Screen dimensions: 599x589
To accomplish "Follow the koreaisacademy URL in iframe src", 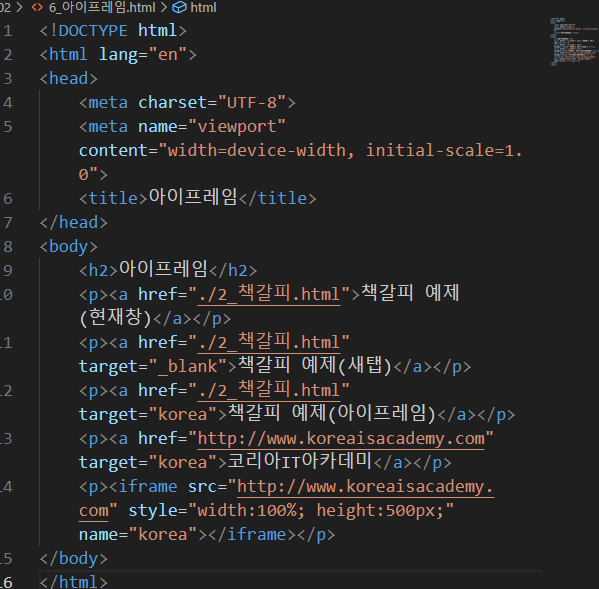I will coord(366,487).
